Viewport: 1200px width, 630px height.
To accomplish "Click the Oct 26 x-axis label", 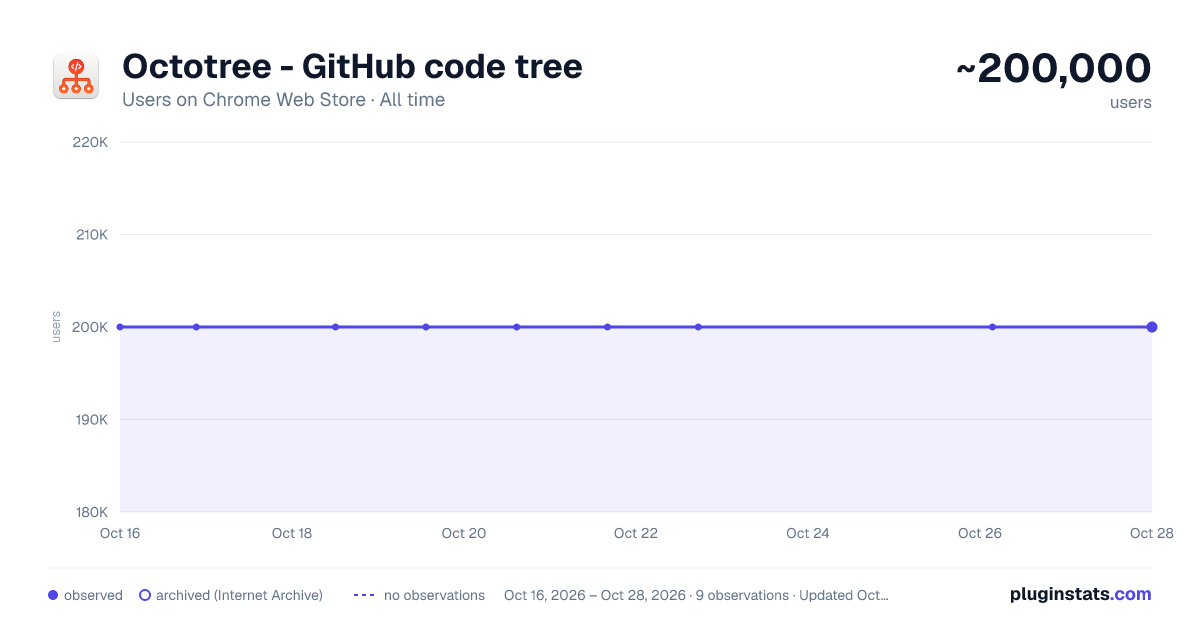I will (x=980, y=533).
